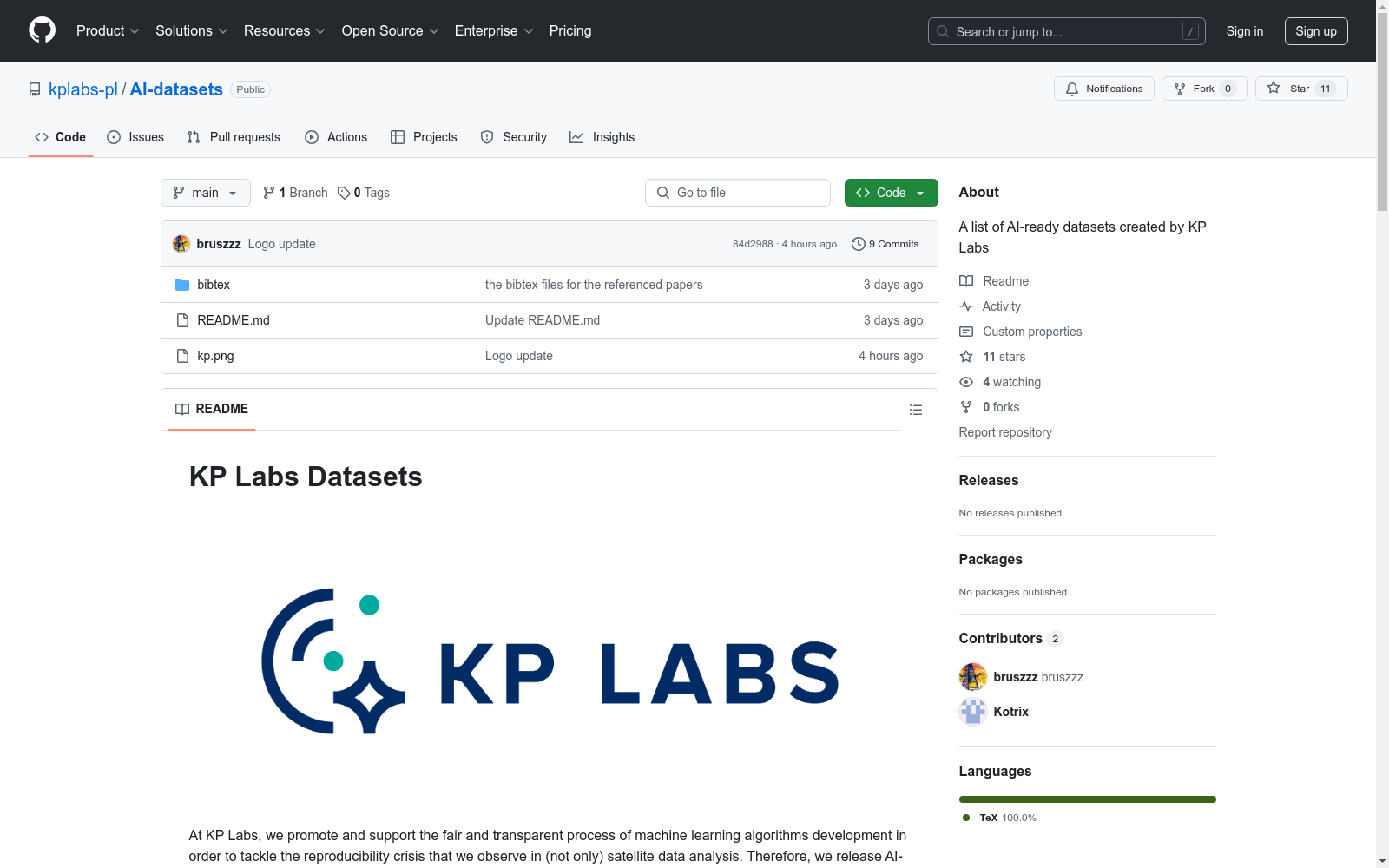View the 9 Commits history

[885, 244]
